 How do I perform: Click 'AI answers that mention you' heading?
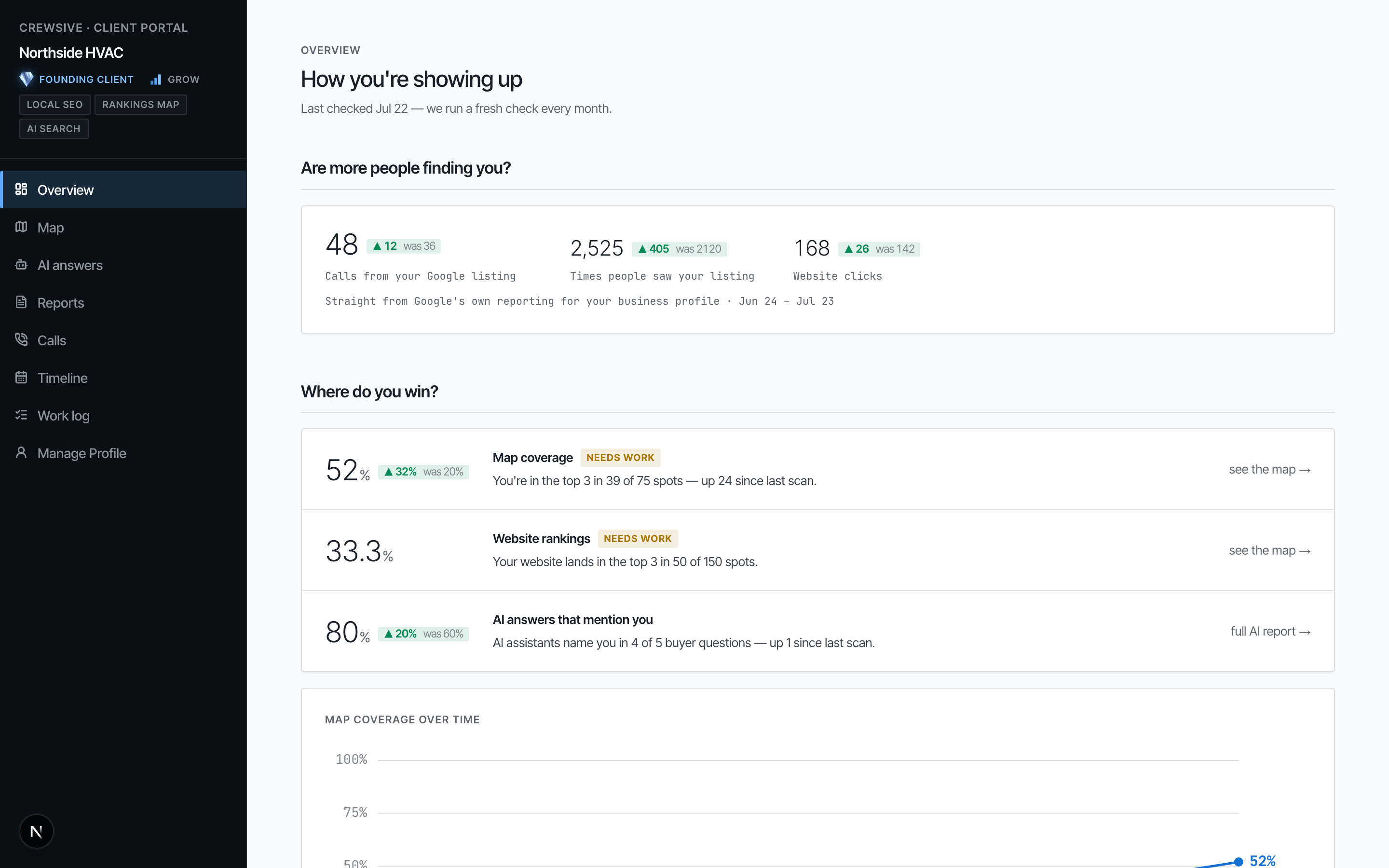click(x=573, y=620)
